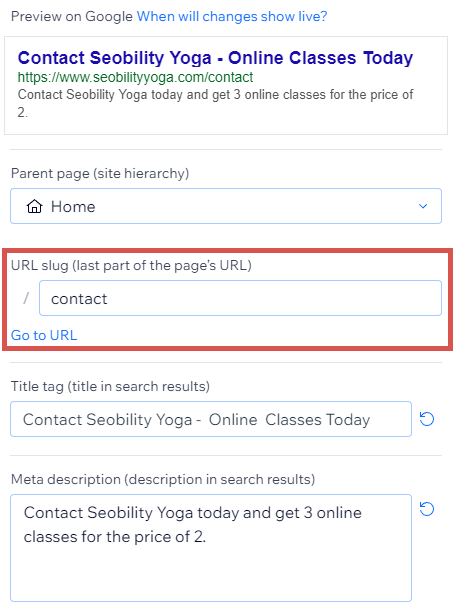Reset the title tag to default
The height and width of the screenshot is (610, 455).
427,419
